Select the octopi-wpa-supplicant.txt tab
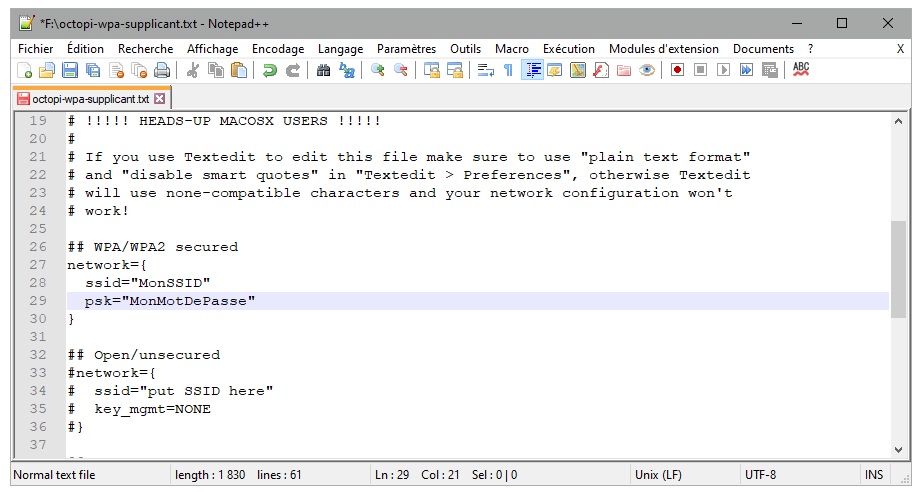Viewport: 919px width, 492px height. point(90,99)
